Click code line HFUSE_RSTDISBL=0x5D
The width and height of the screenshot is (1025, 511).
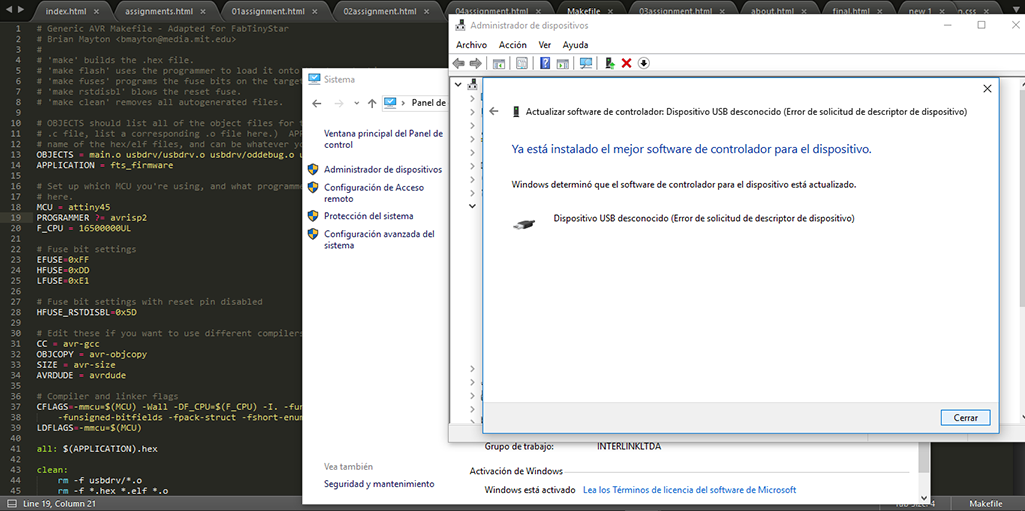tap(87, 312)
